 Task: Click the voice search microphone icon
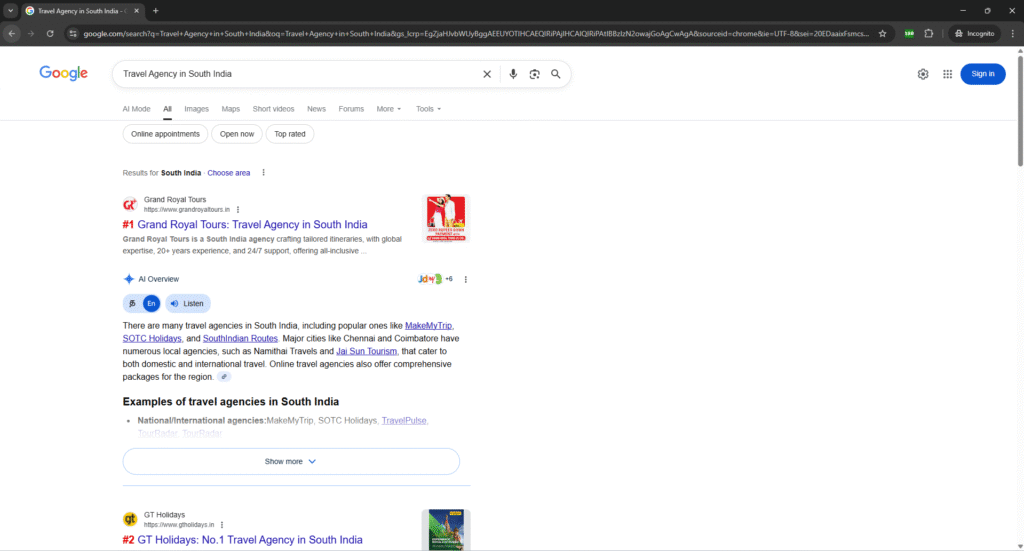click(513, 74)
